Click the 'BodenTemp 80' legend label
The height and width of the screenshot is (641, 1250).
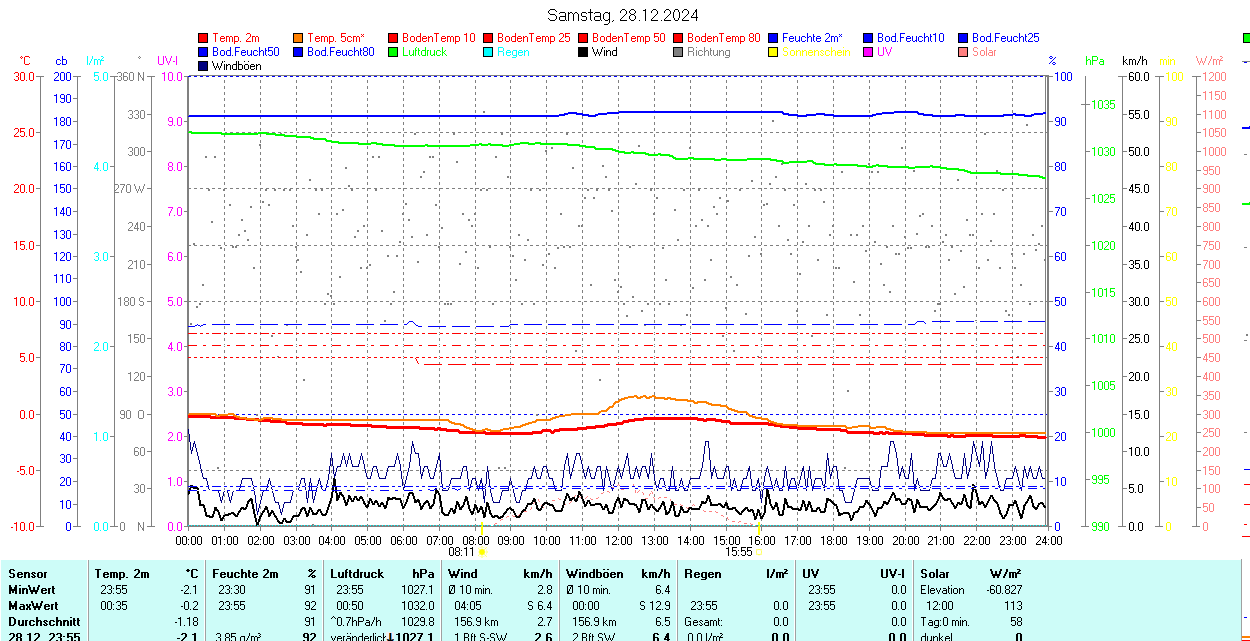pos(724,38)
